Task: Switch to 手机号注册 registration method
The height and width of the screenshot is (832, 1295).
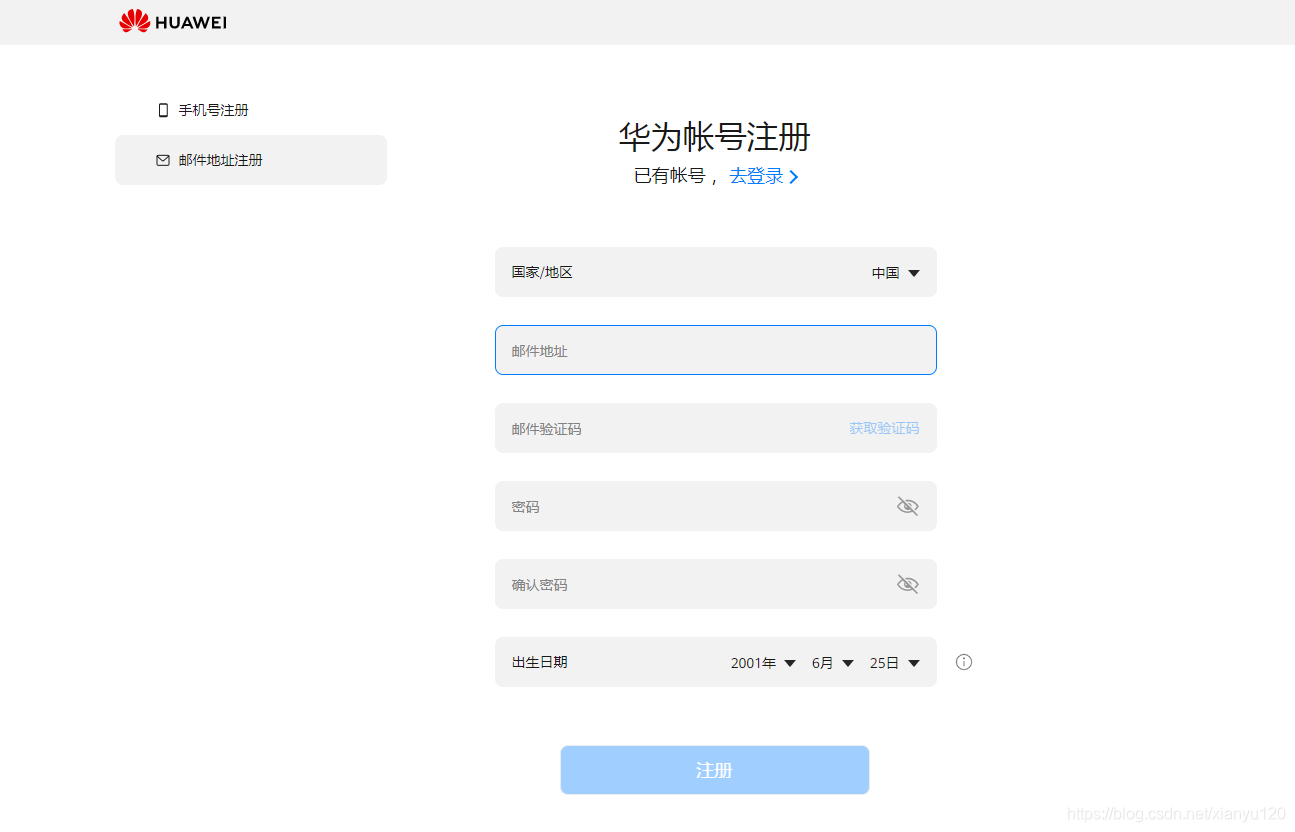Action: 213,110
